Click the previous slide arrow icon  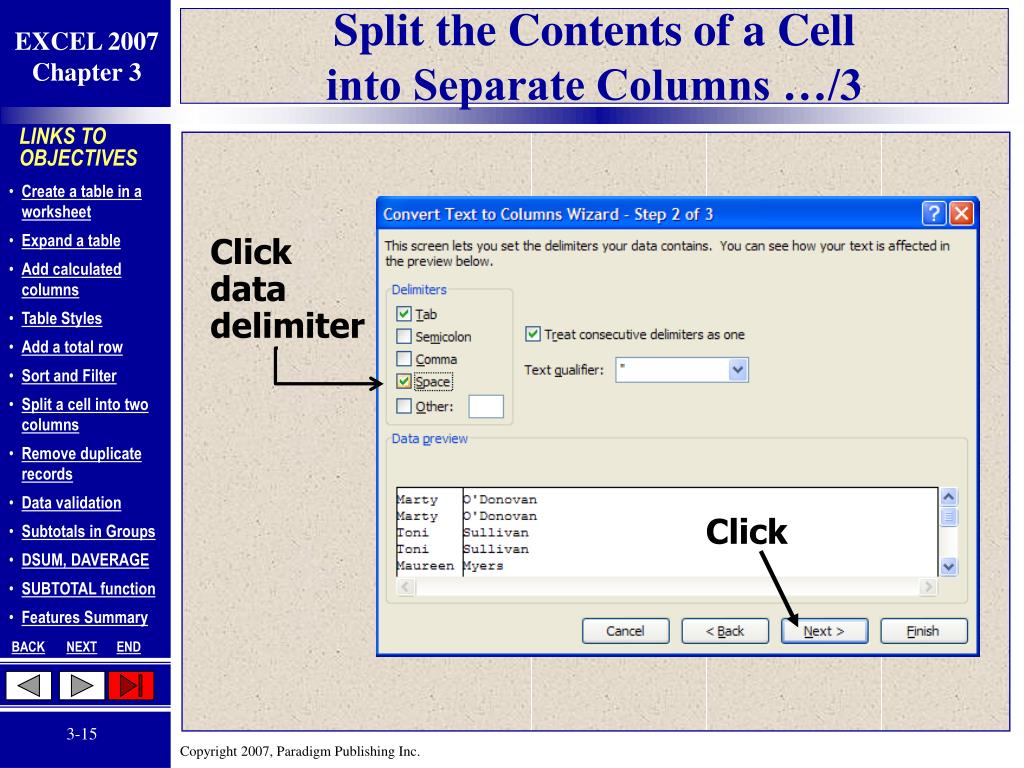pyautogui.click(x=29, y=686)
